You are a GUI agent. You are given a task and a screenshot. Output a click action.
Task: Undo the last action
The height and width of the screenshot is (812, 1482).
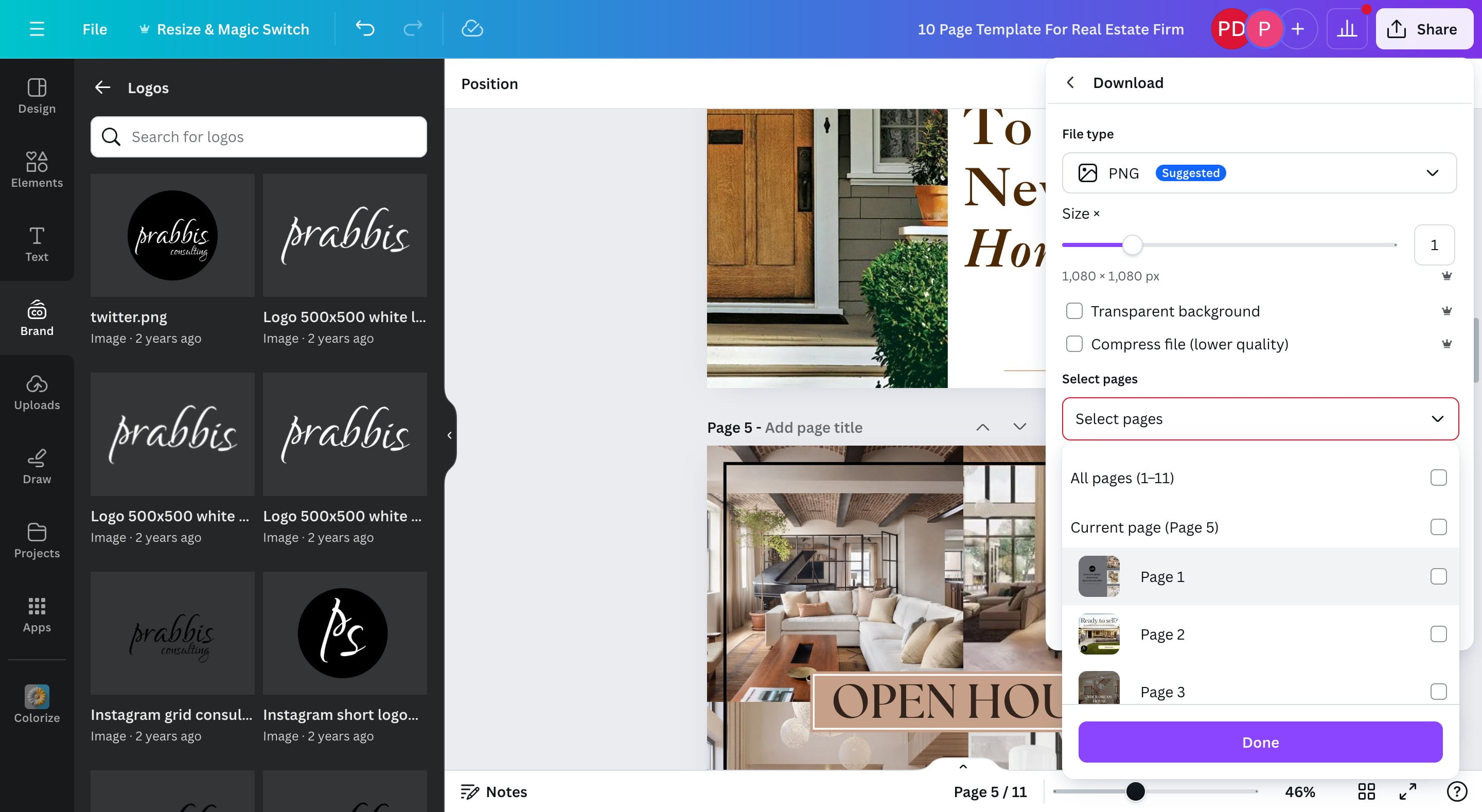click(365, 29)
